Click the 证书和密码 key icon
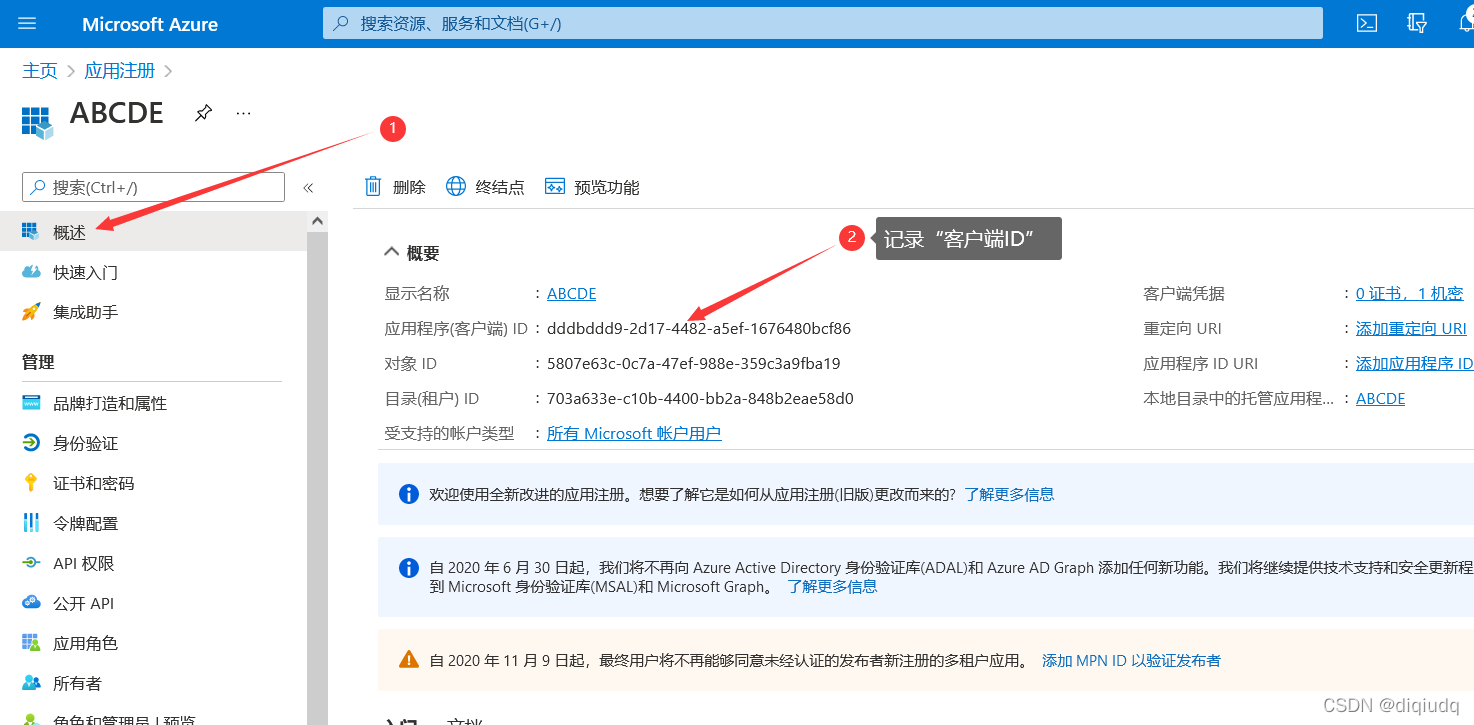The height and width of the screenshot is (725, 1474). pyautogui.click(x=31, y=482)
